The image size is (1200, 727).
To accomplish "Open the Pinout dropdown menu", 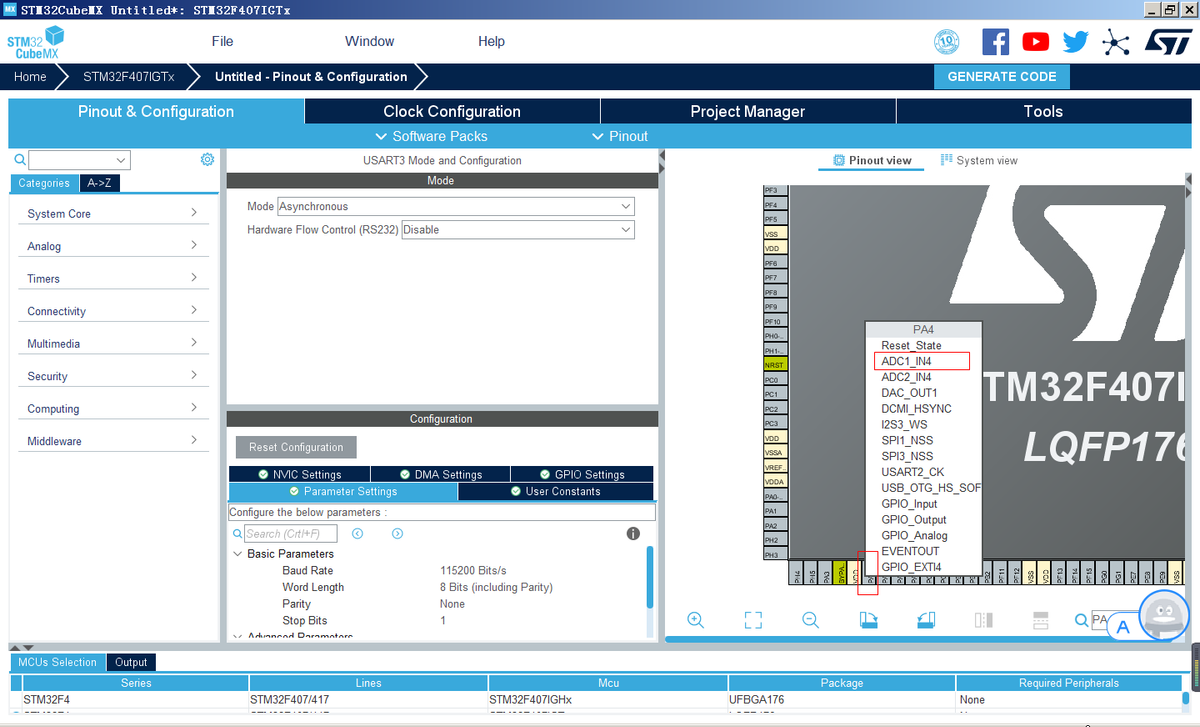I will [x=620, y=136].
